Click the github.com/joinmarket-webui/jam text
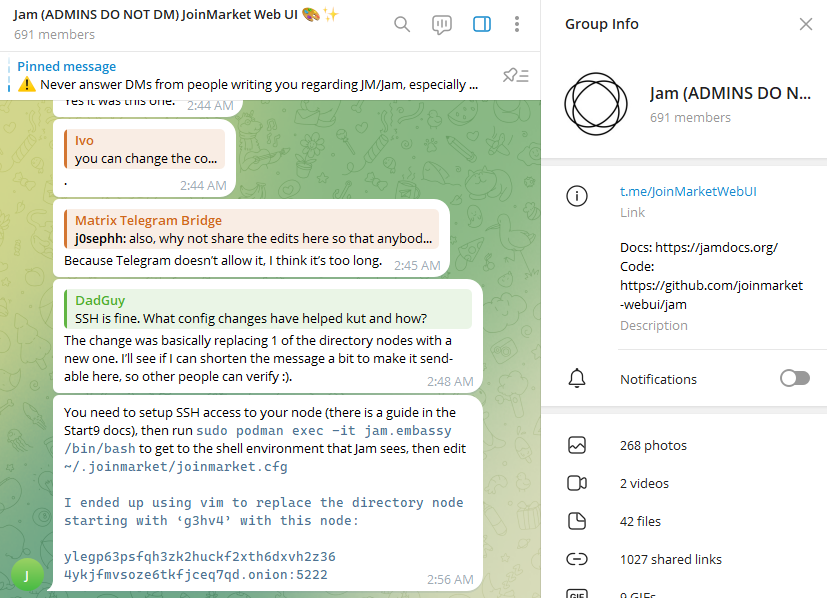The height and width of the screenshot is (598, 827). tap(711, 295)
